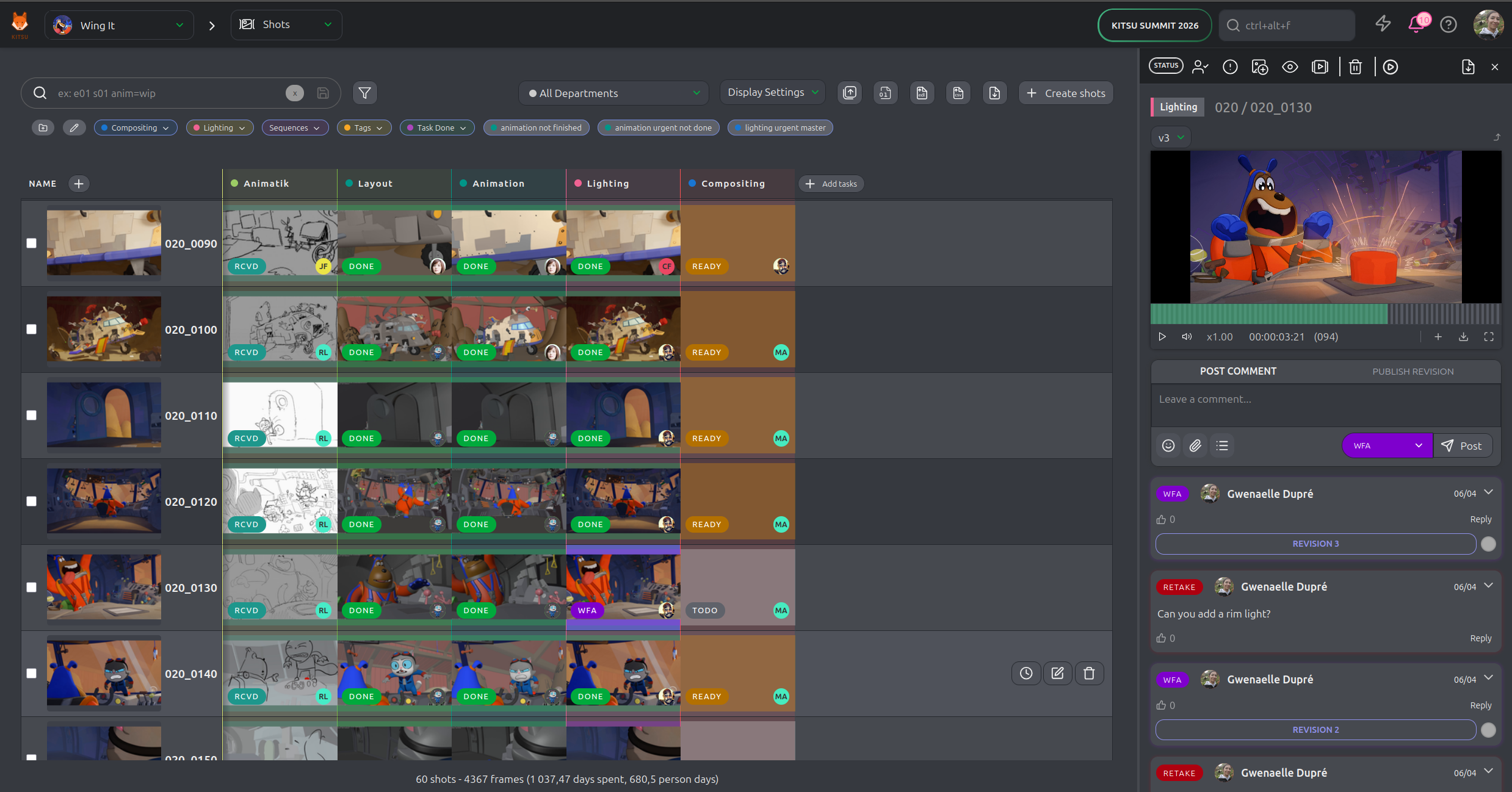This screenshot has height=792, width=1512.
Task: Tick the checkbox next to shot 020_0110
Action: pos(32,415)
